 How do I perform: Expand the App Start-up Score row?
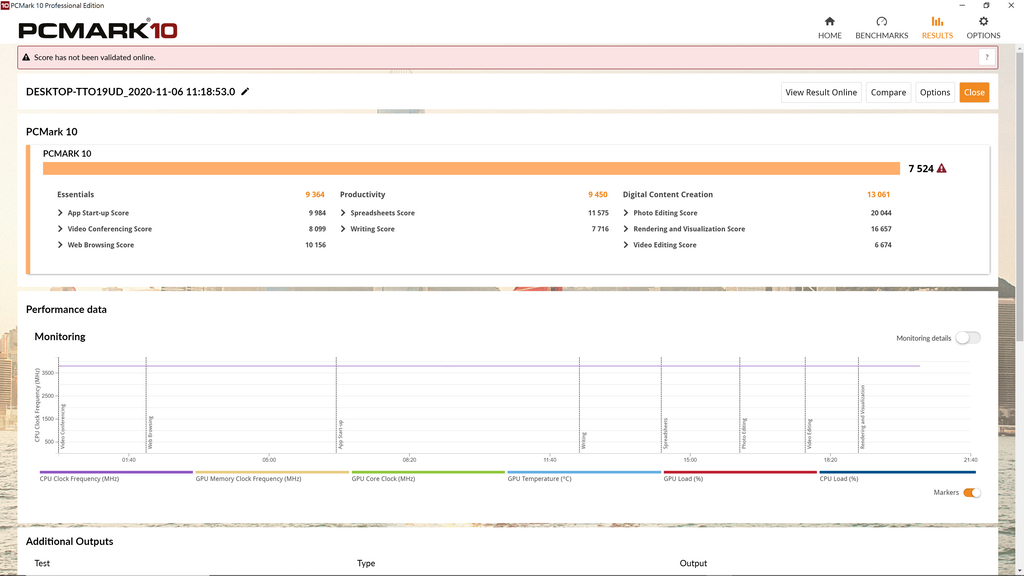point(61,213)
